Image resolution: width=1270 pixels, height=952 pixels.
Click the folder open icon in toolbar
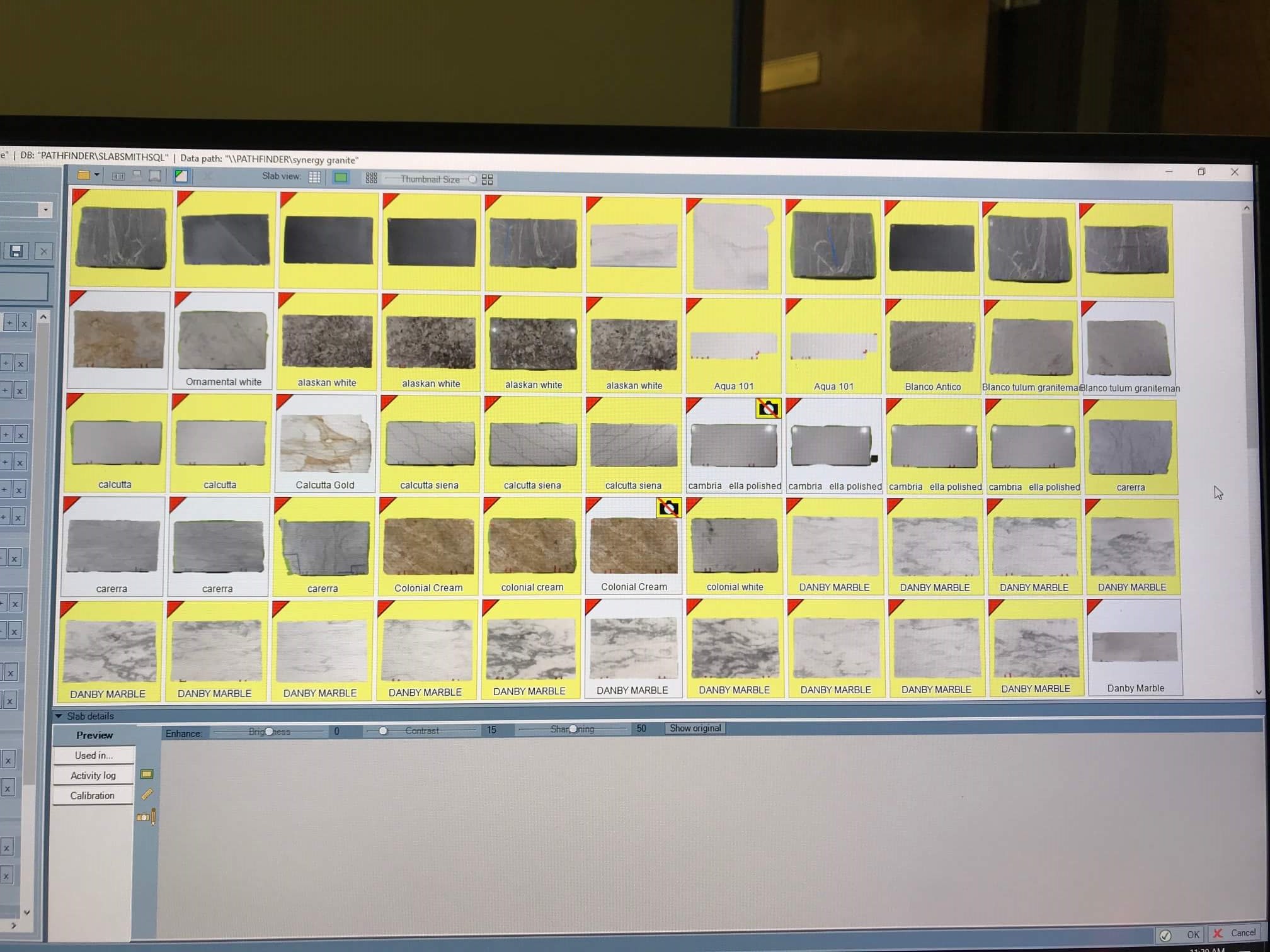83,175
